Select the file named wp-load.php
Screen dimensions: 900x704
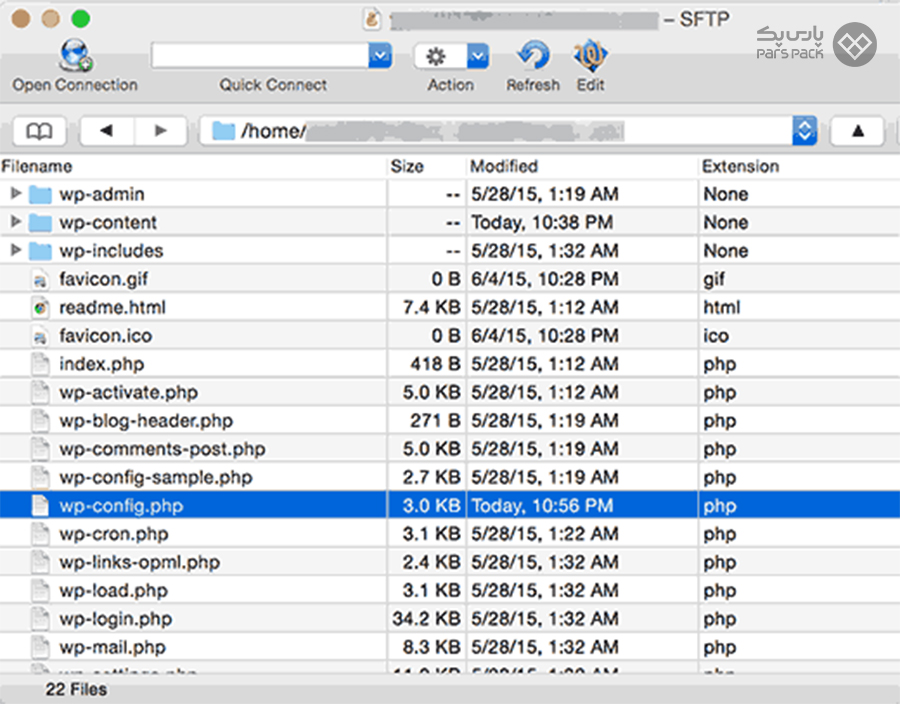113,590
